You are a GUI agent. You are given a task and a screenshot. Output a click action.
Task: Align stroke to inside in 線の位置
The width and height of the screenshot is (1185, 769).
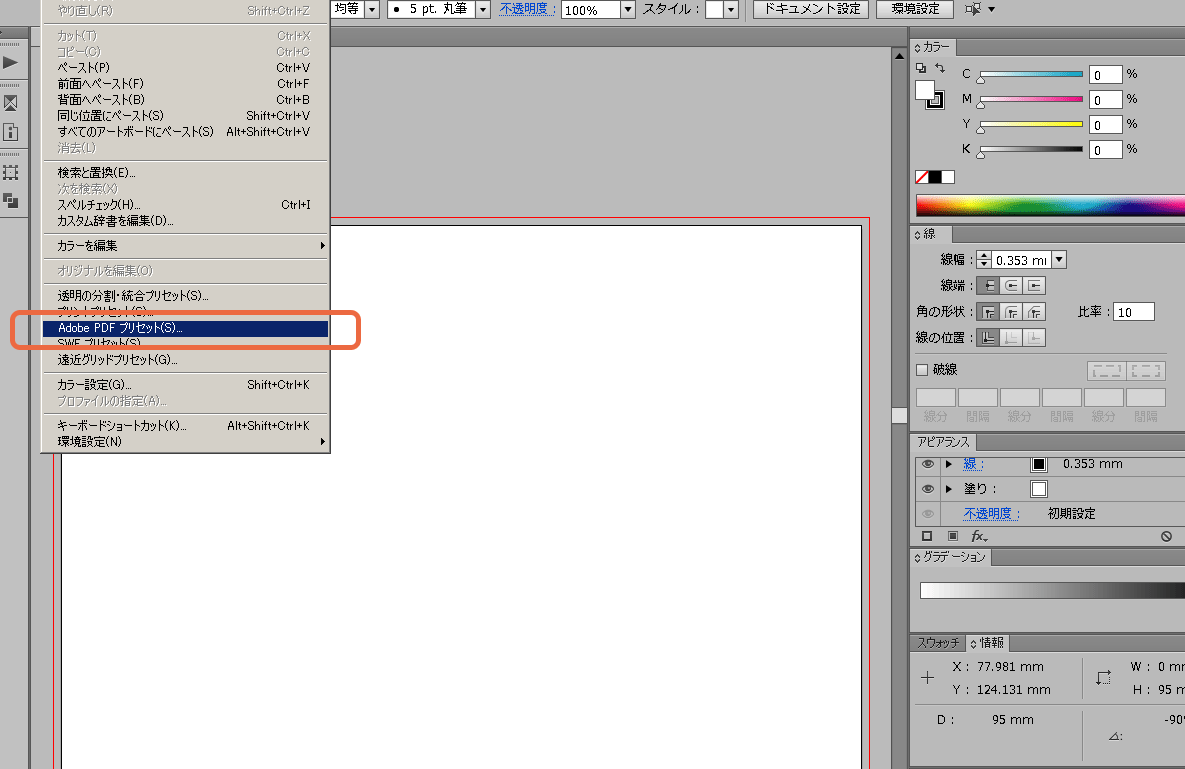(1011, 338)
